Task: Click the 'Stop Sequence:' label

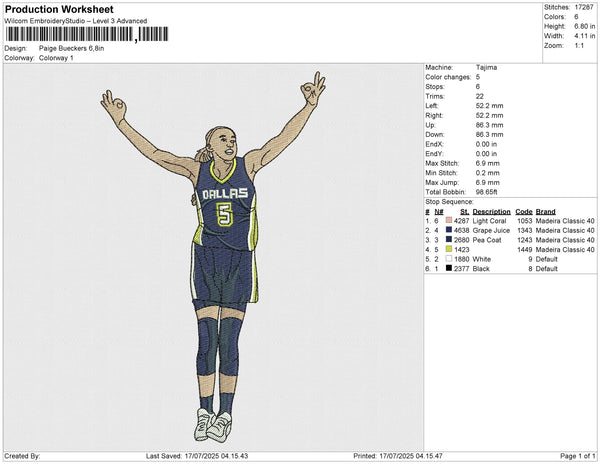Action: pos(449,202)
